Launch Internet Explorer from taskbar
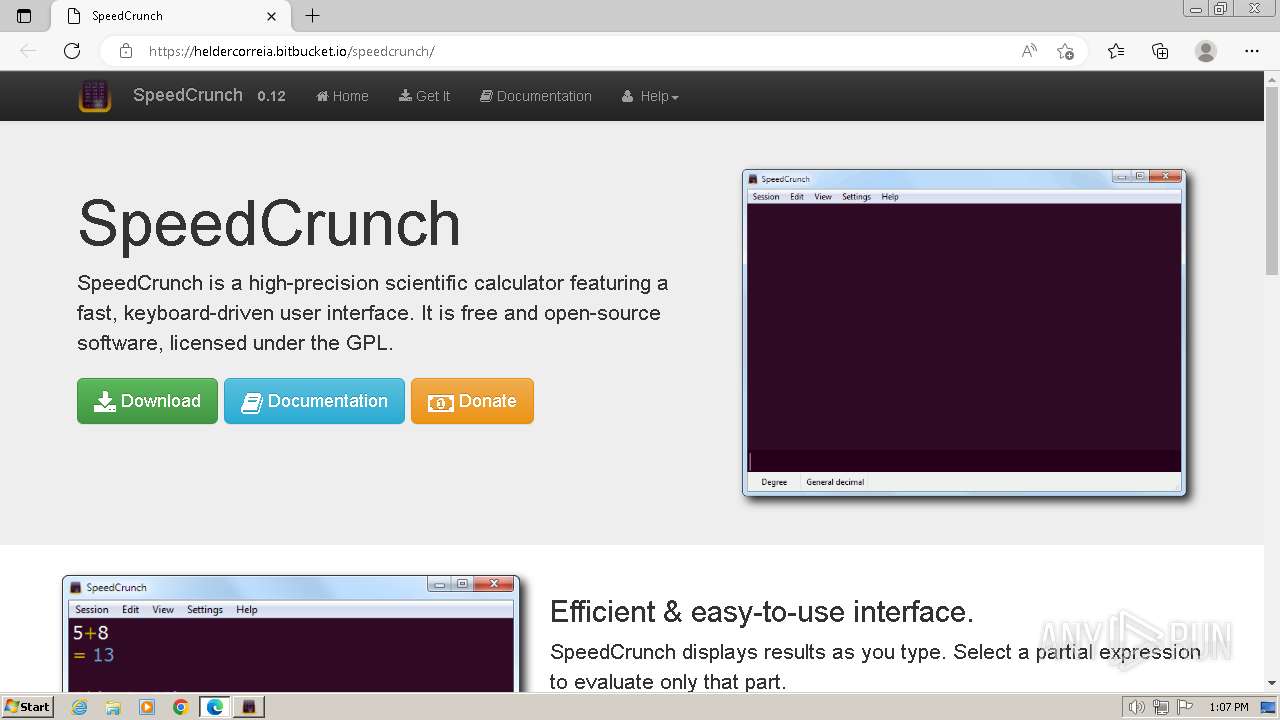This screenshot has width=1280, height=720. coord(79,707)
